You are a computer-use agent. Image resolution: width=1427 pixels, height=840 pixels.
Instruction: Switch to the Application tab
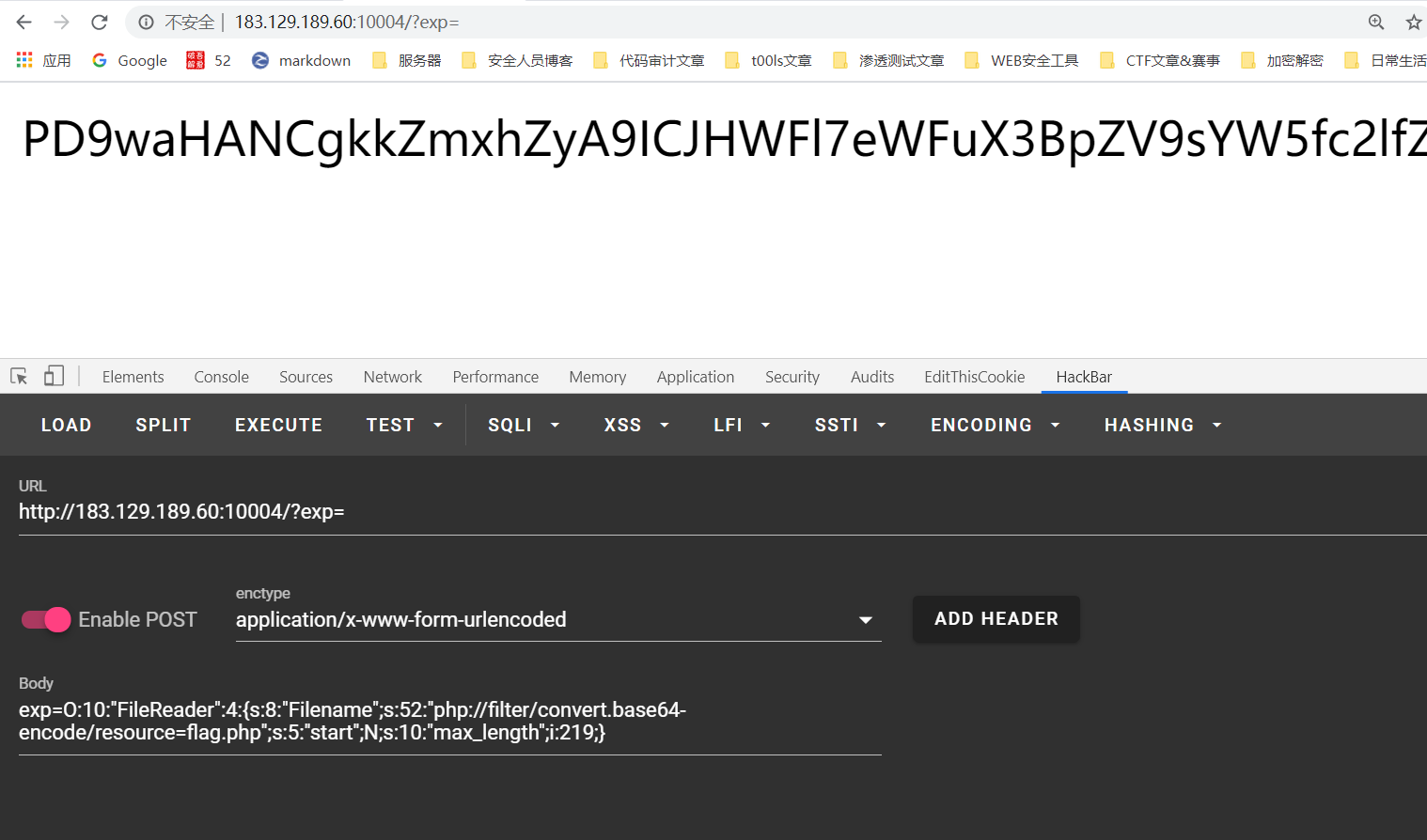(x=695, y=377)
